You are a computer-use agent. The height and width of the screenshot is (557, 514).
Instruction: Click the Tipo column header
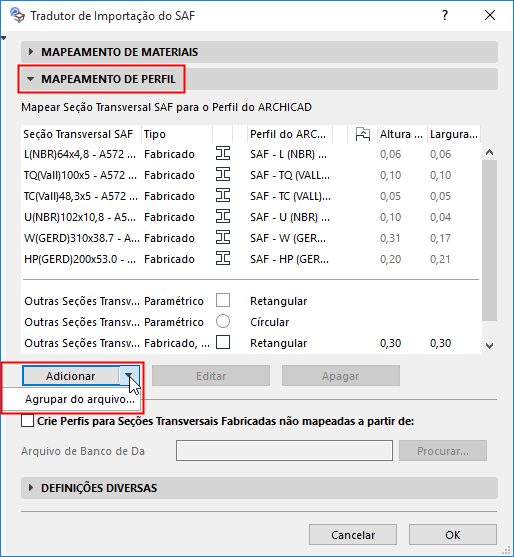(177, 134)
